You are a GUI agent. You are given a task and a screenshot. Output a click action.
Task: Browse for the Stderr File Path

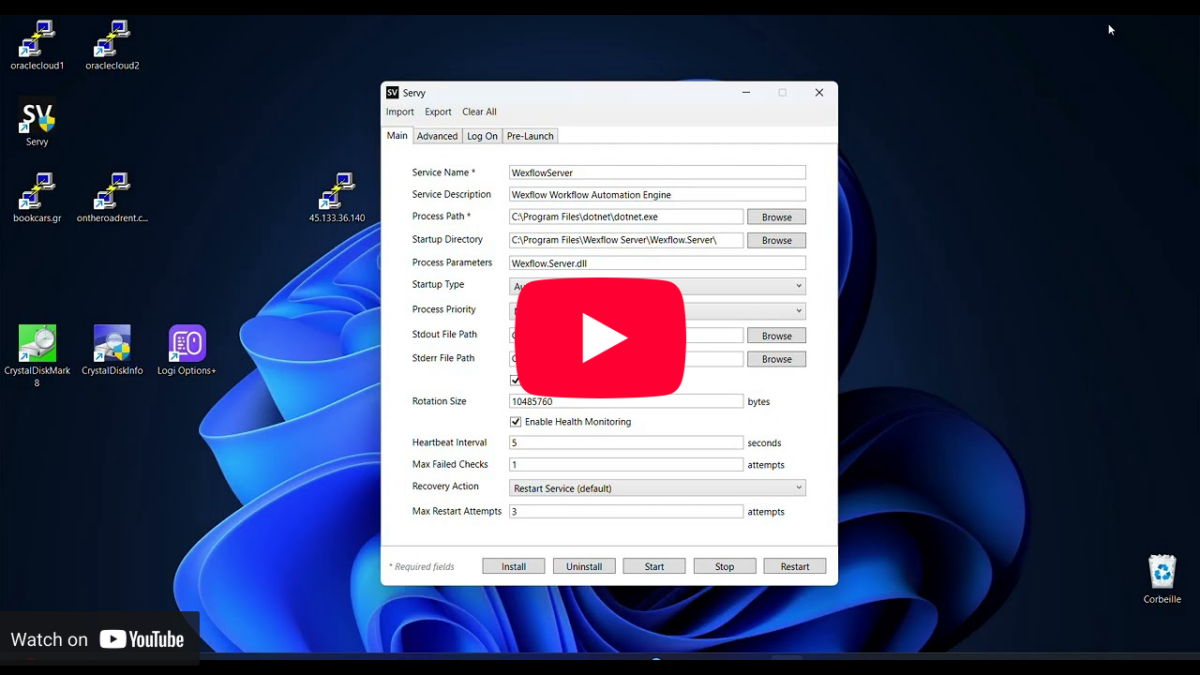coord(777,359)
